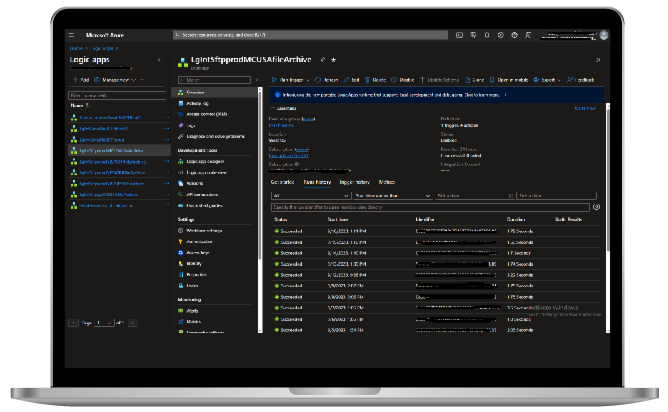Open the page number dropdown
The height and width of the screenshot is (412, 668).
point(104,323)
